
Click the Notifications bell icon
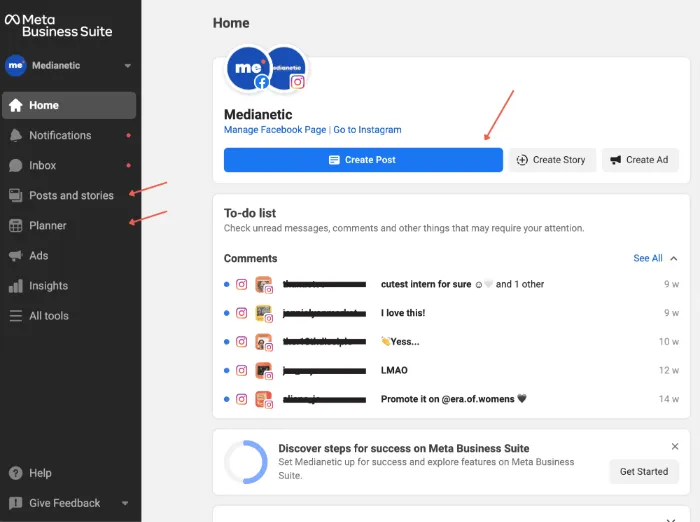[x=16, y=135]
